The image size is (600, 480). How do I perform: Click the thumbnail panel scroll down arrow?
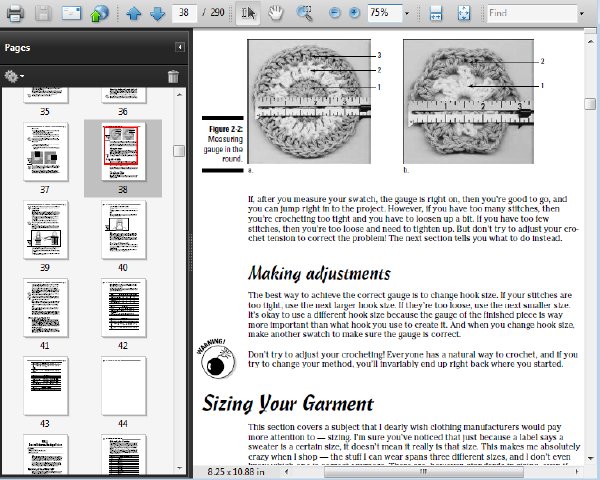pos(179,468)
